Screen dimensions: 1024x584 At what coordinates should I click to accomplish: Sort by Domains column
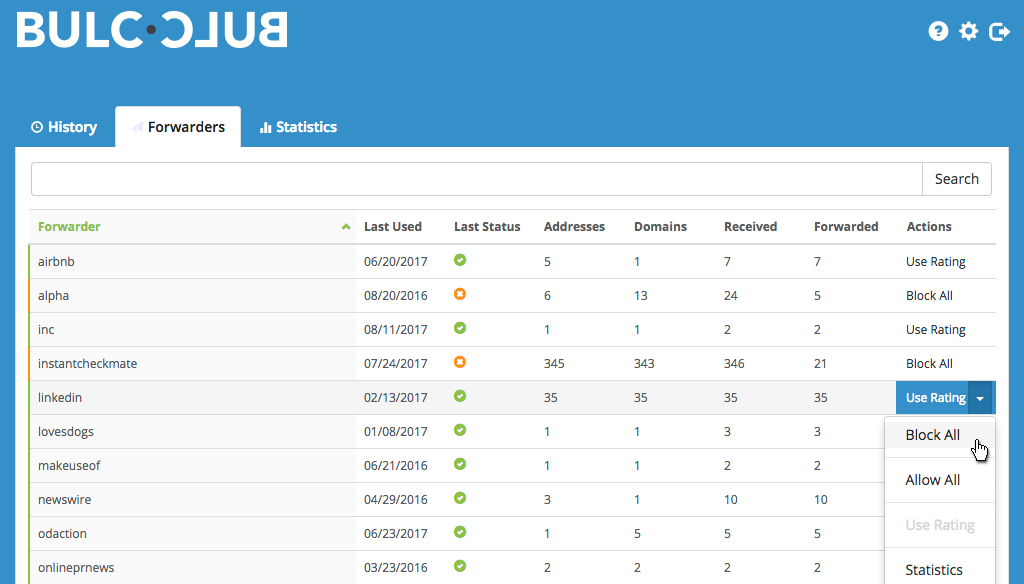660,227
